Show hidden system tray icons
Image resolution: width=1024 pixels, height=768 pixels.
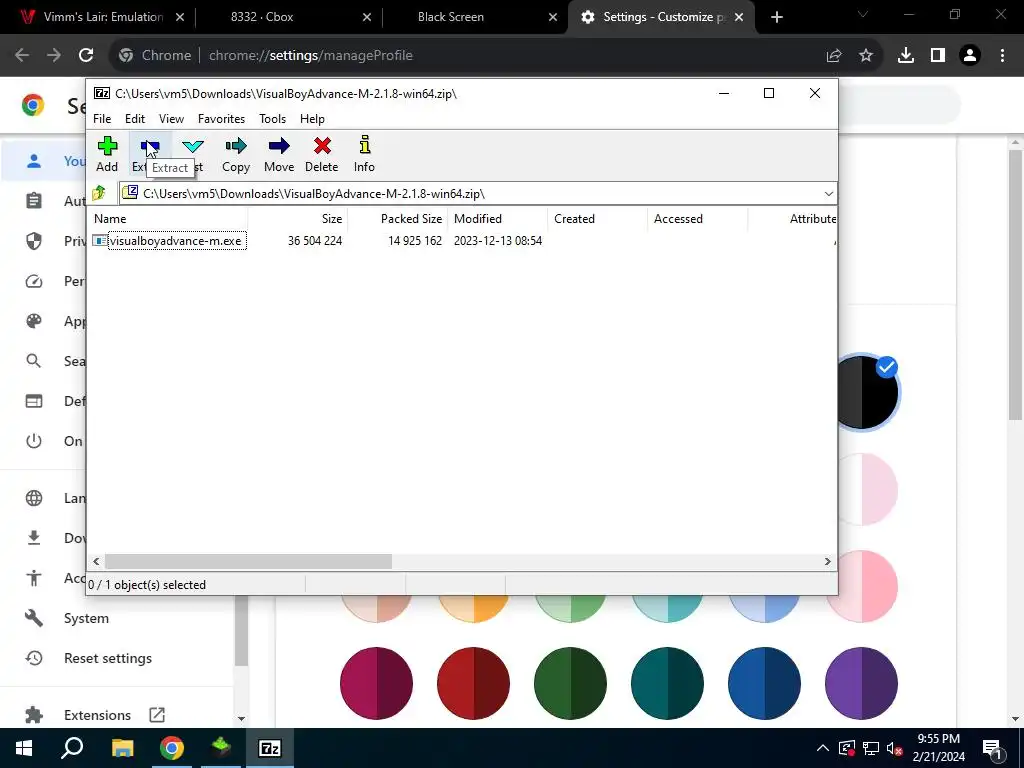[823, 748]
